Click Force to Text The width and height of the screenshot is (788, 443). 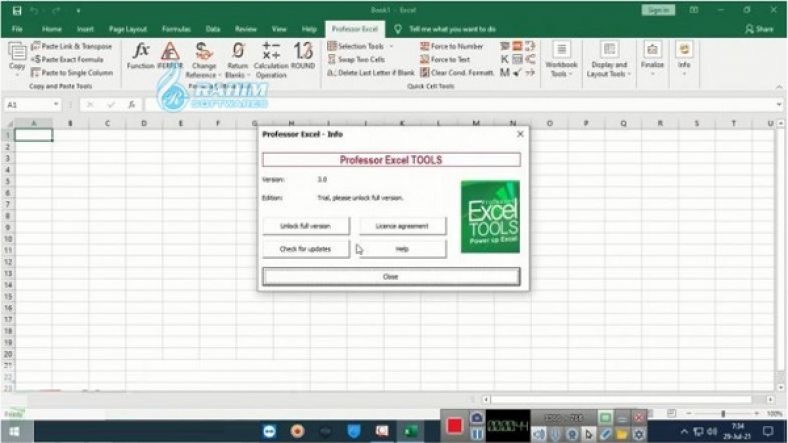(x=445, y=59)
